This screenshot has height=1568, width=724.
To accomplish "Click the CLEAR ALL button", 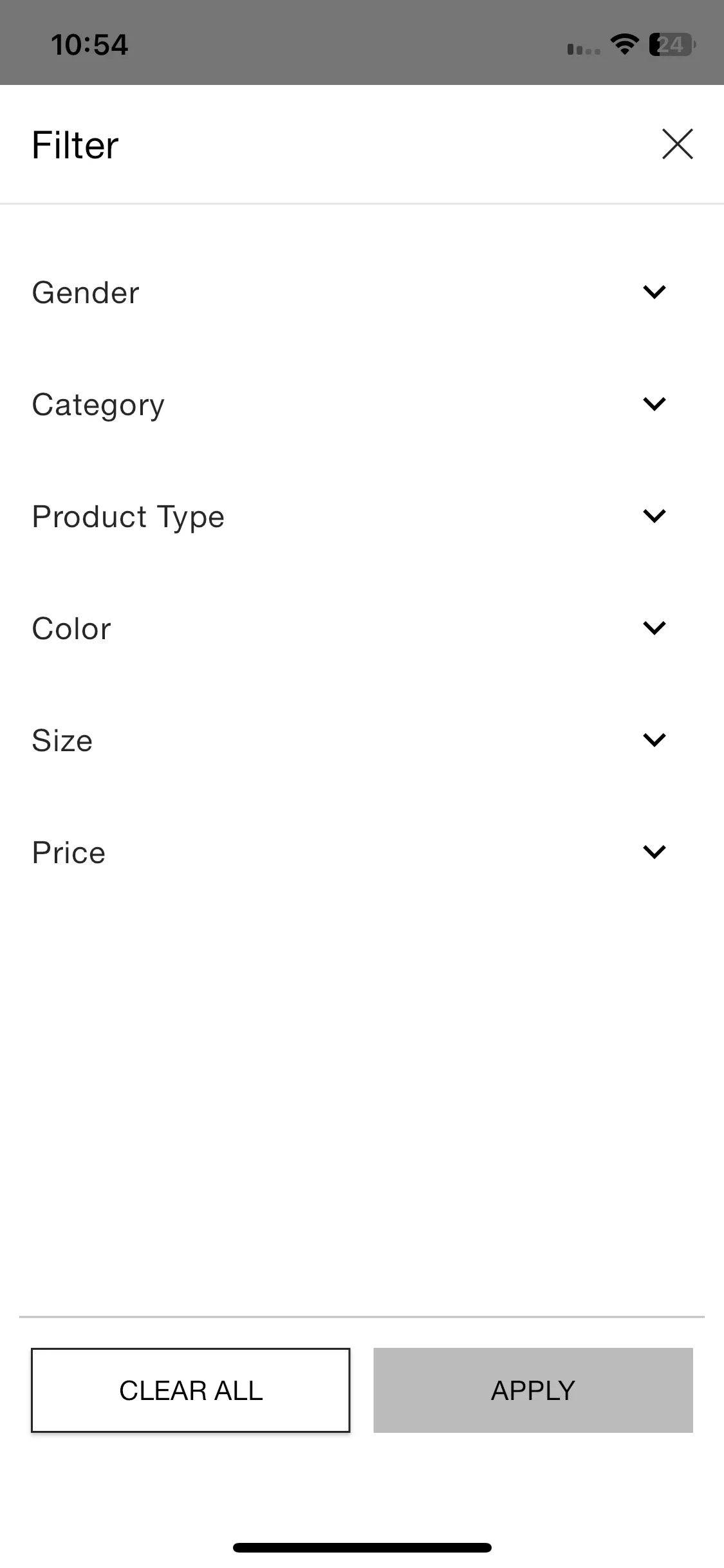I will click(x=190, y=1390).
